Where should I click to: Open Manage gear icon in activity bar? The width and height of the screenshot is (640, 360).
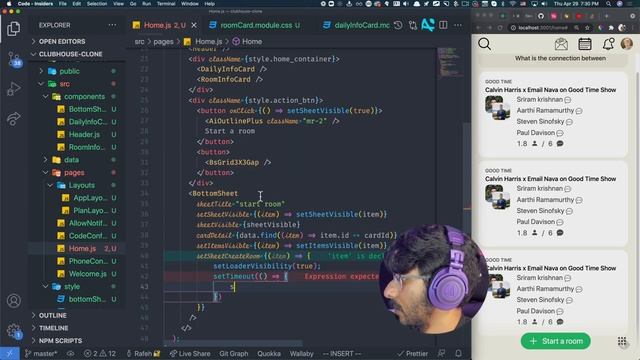(13, 331)
